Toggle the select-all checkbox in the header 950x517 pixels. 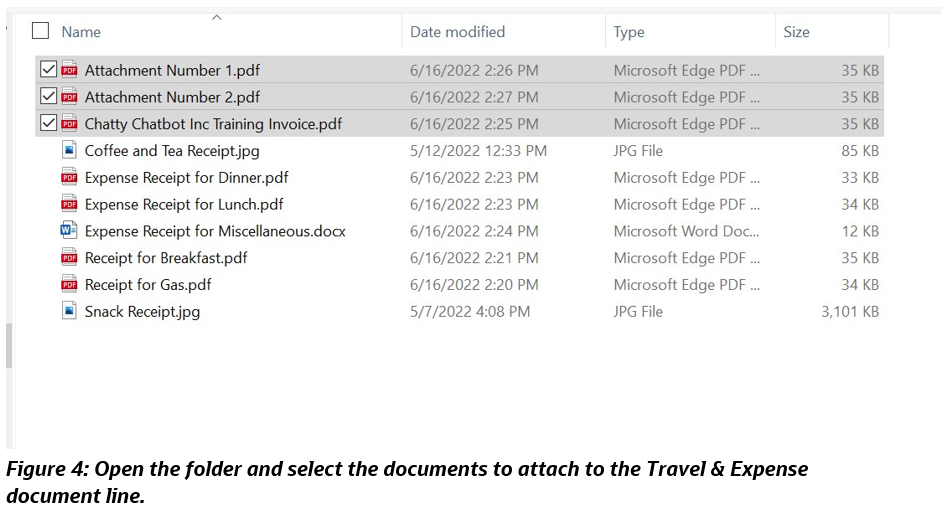pyautogui.click(x=41, y=31)
